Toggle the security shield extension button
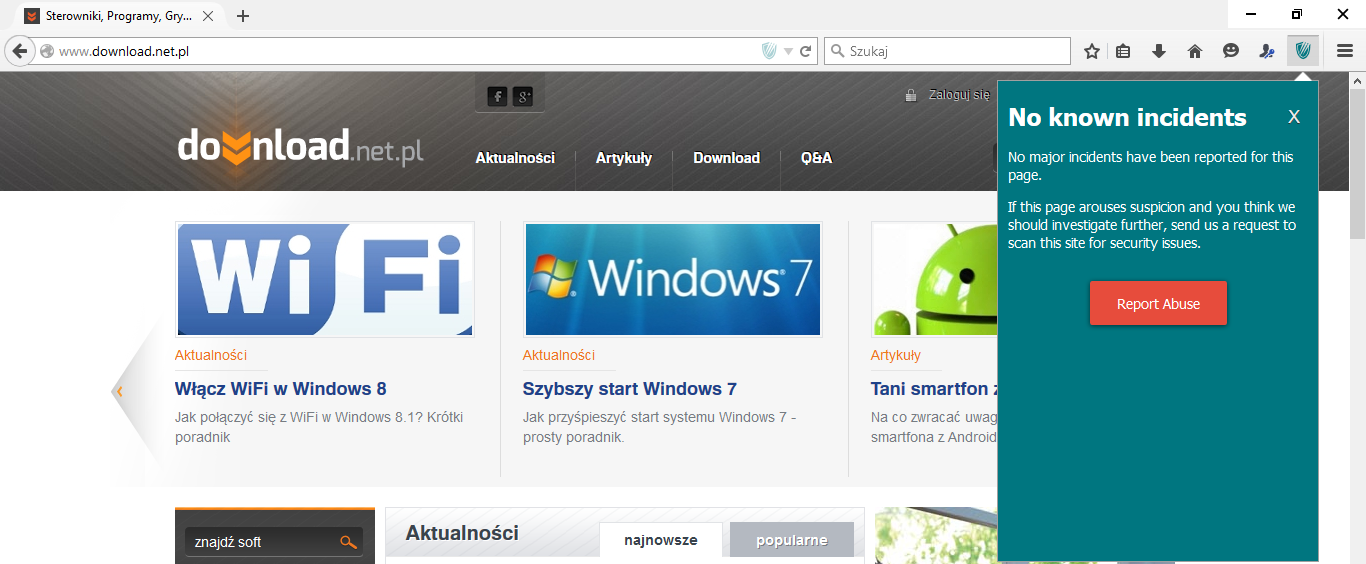Screen dimensions: 1366x564 [1303, 51]
